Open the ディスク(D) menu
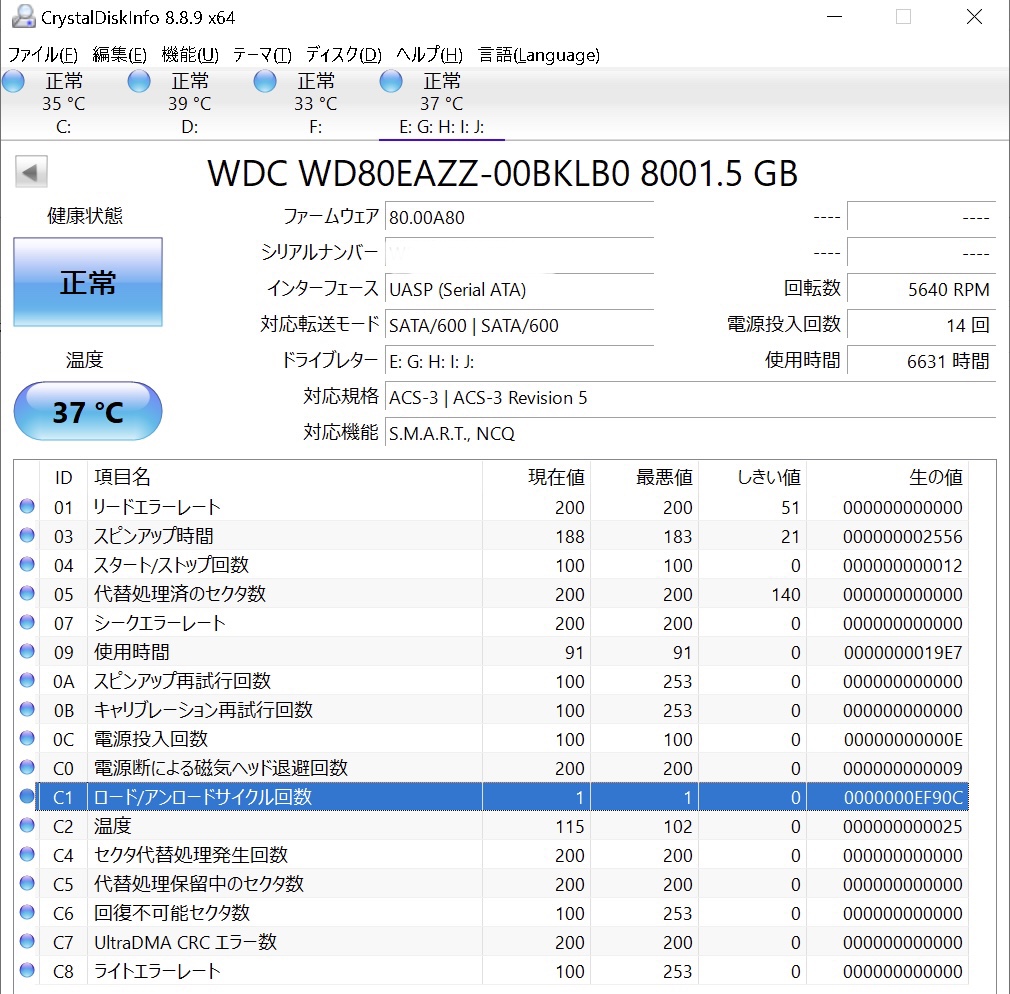 (x=343, y=55)
